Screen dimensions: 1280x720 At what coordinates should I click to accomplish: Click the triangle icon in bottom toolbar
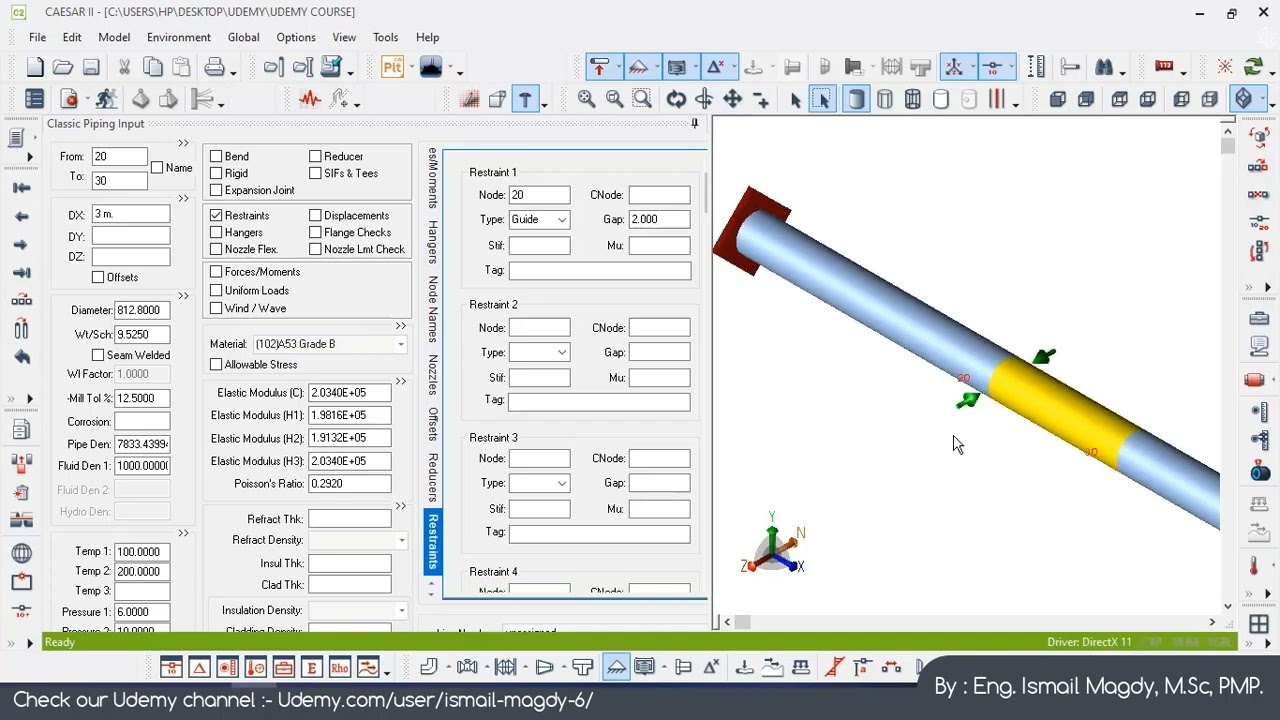pyautogui.click(x=199, y=668)
